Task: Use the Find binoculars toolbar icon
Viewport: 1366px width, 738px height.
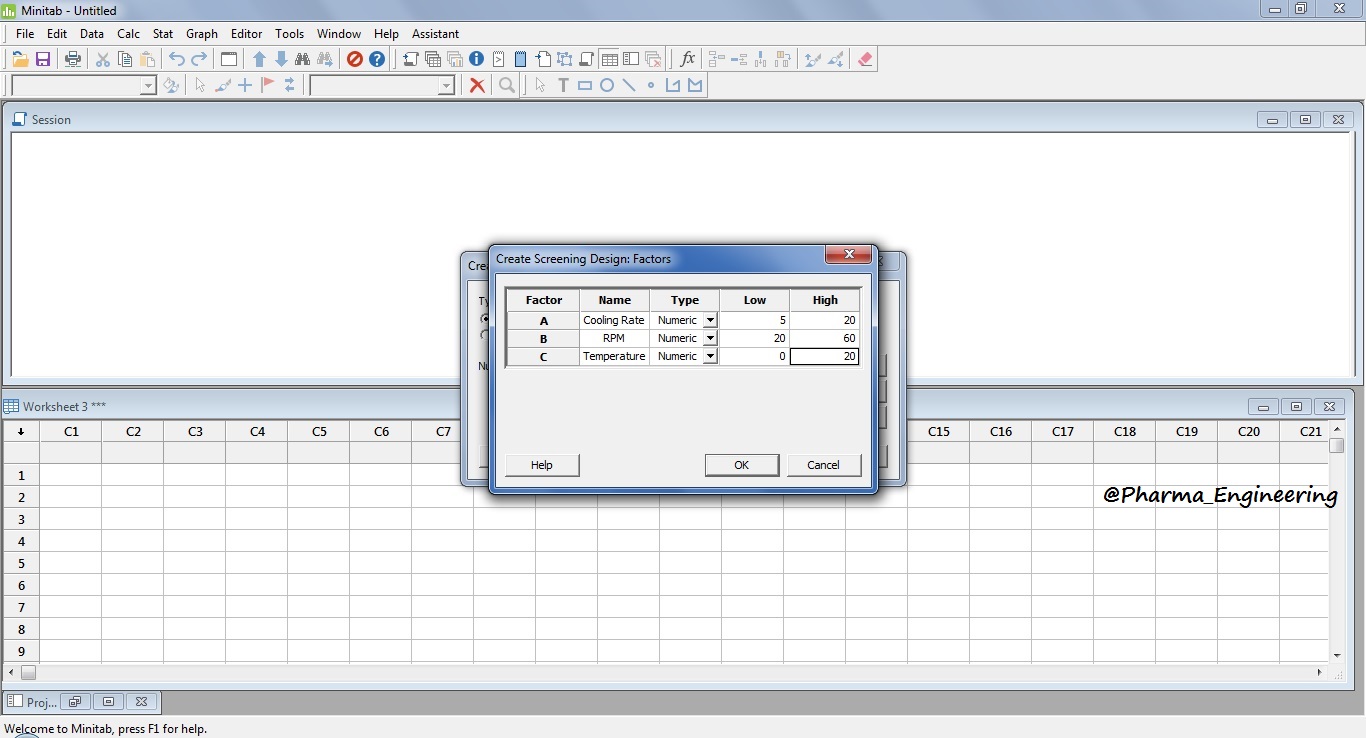Action: pos(303,58)
